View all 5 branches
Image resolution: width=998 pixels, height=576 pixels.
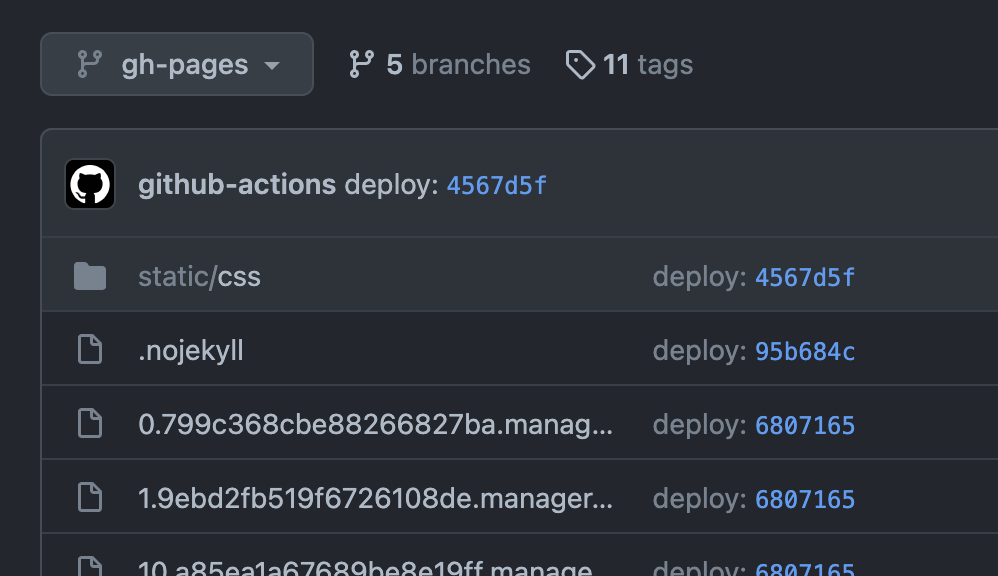point(440,64)
